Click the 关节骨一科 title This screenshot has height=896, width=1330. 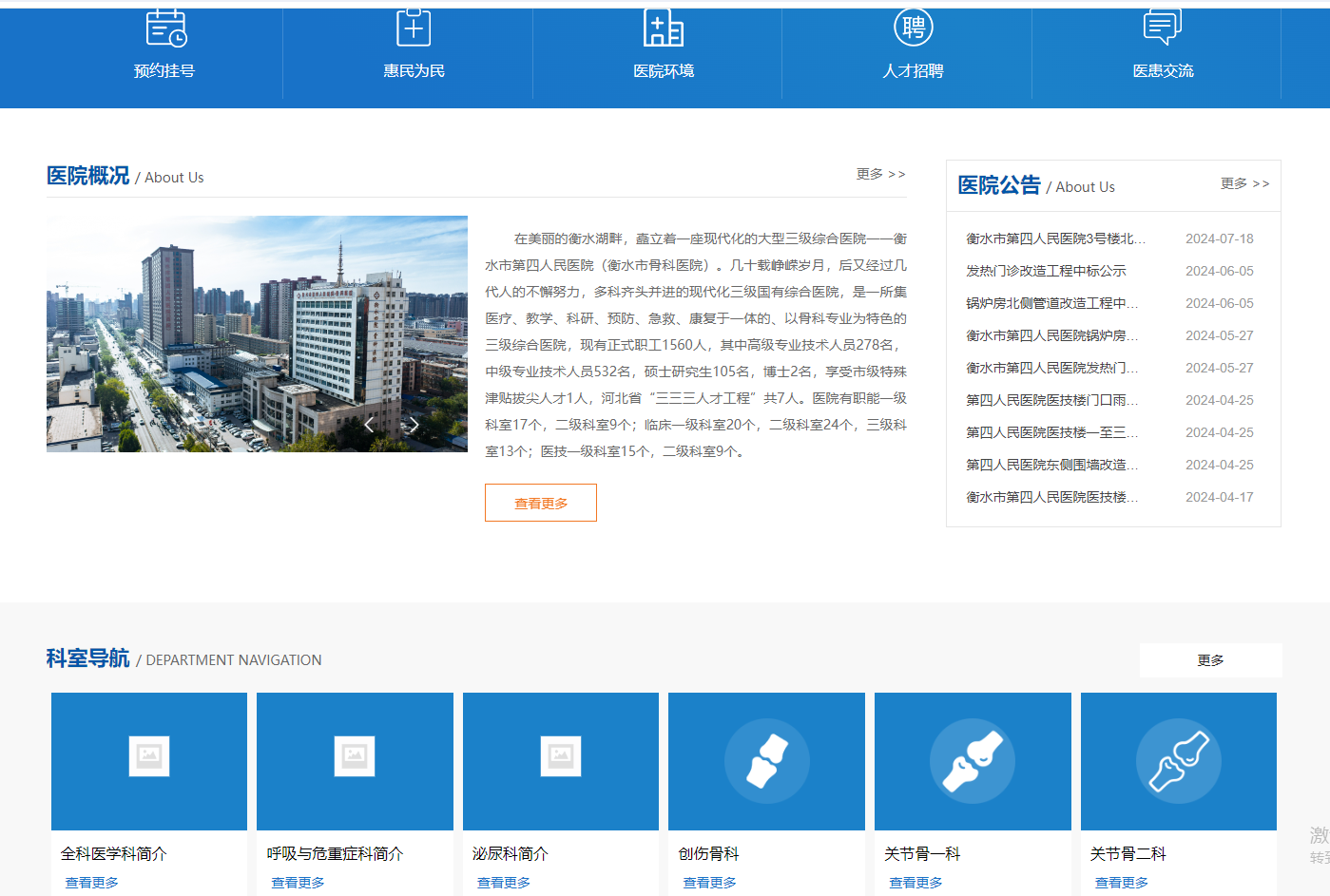click(922, 854)
